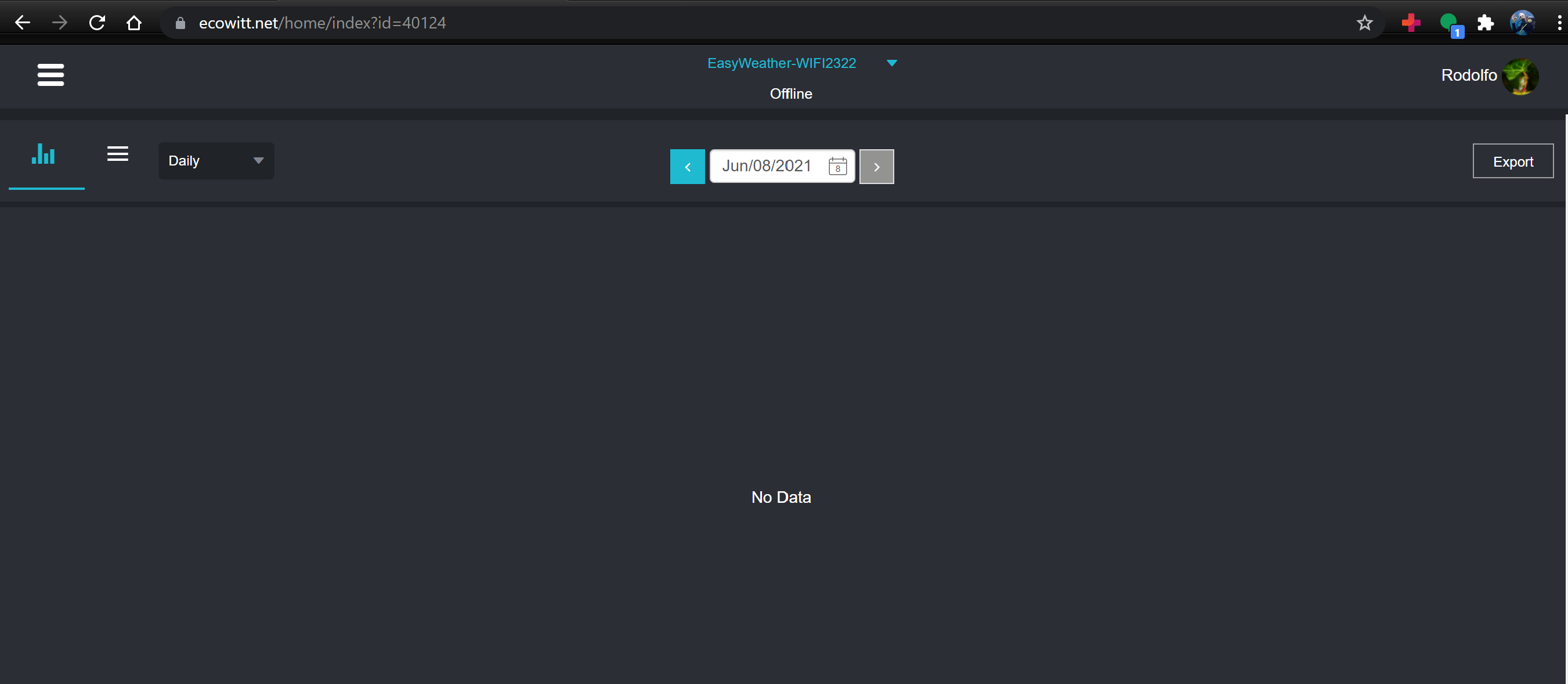Click the Jun/08/2021 date input field
The image size is (1568, 684).
(767, 165)
